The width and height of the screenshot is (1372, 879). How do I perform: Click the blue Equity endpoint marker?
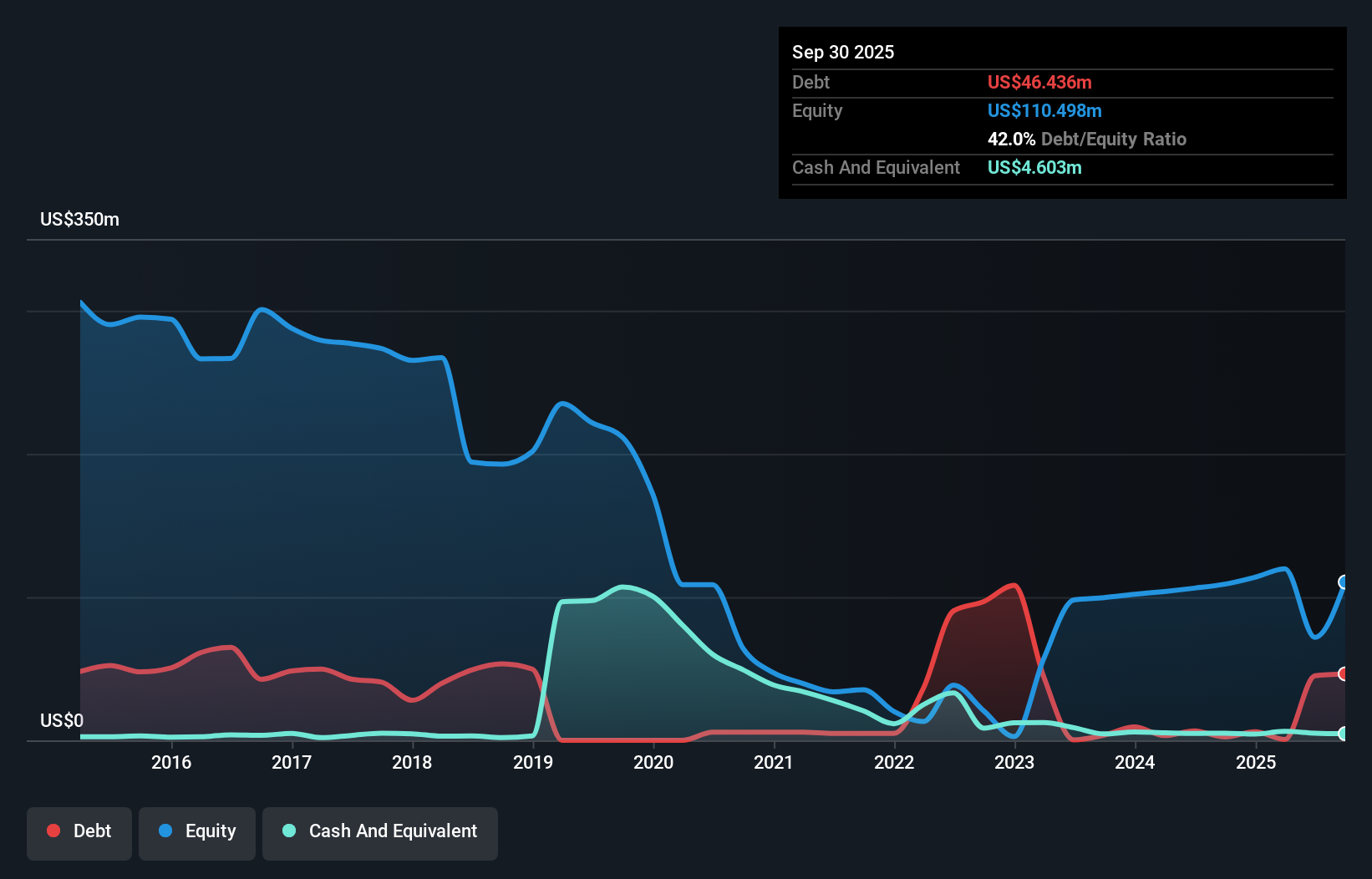coord(1344,582)
